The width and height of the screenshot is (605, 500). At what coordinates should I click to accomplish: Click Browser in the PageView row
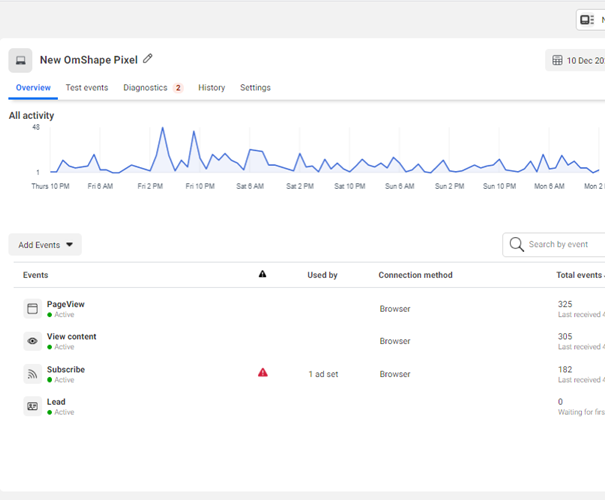point(395,309)
